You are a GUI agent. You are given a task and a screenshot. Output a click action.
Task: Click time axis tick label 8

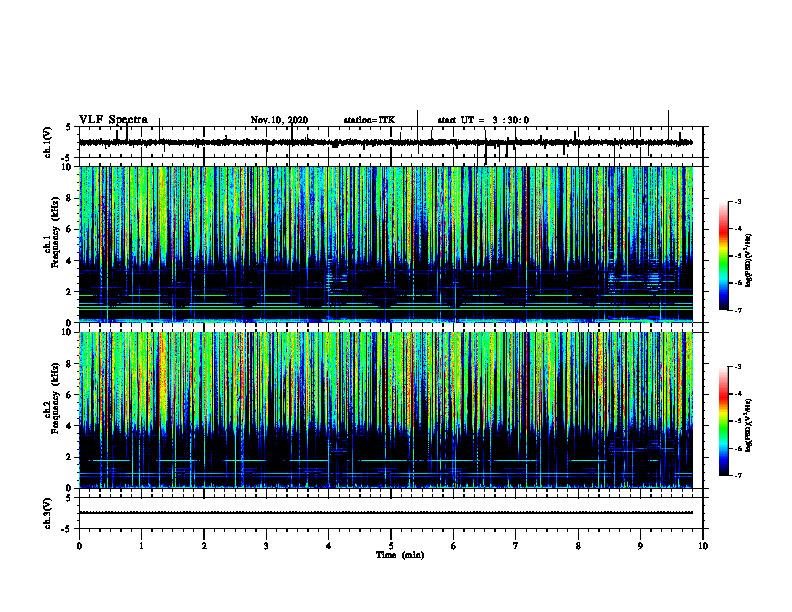coord(578,546)
